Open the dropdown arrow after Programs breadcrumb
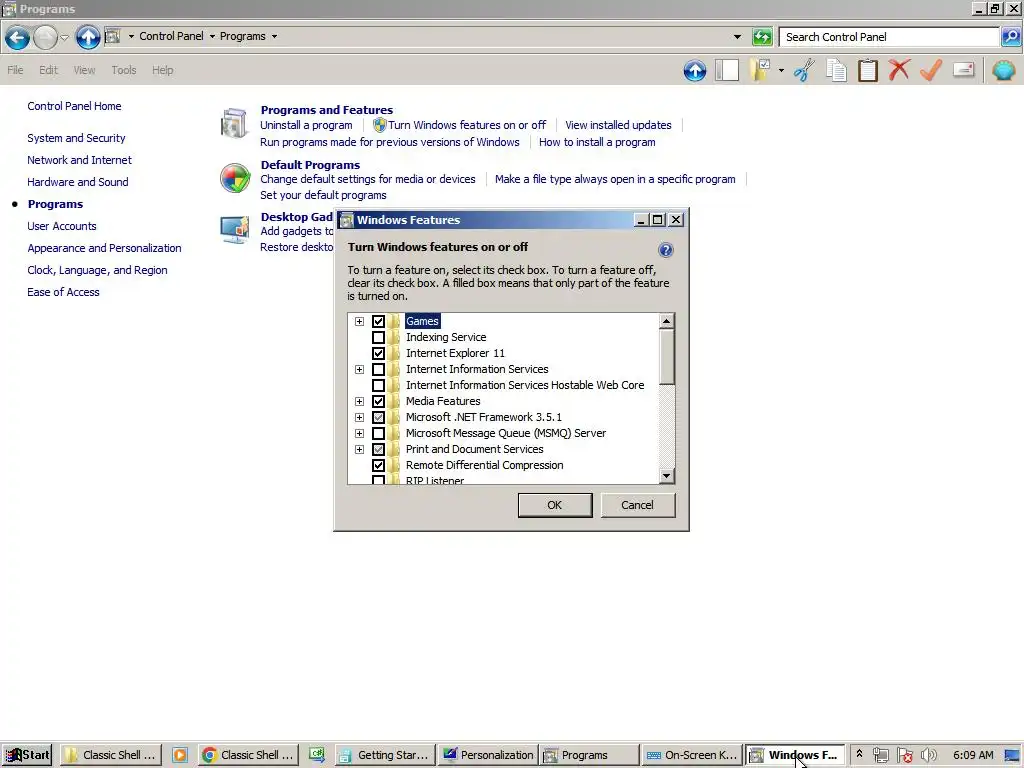Screen dimensions: 1024x768 [x=274, y=37]
